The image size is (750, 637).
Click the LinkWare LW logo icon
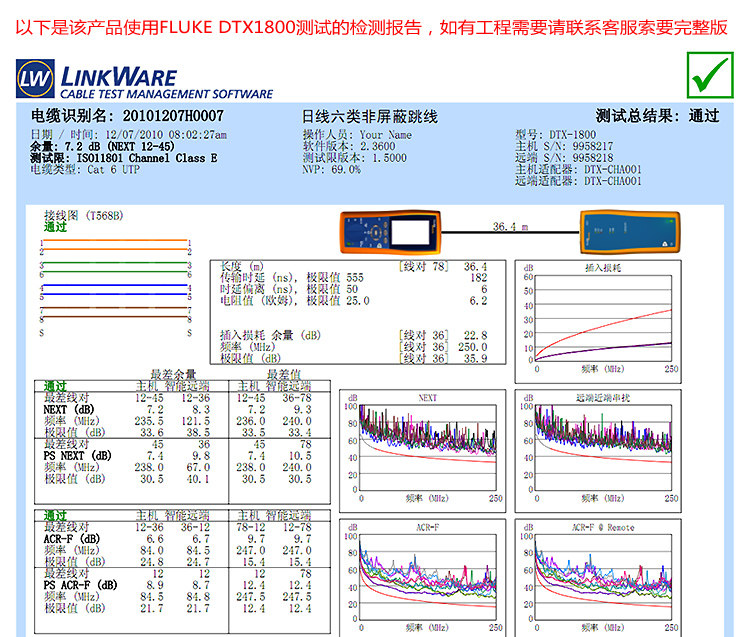click(x=35, y=78)
